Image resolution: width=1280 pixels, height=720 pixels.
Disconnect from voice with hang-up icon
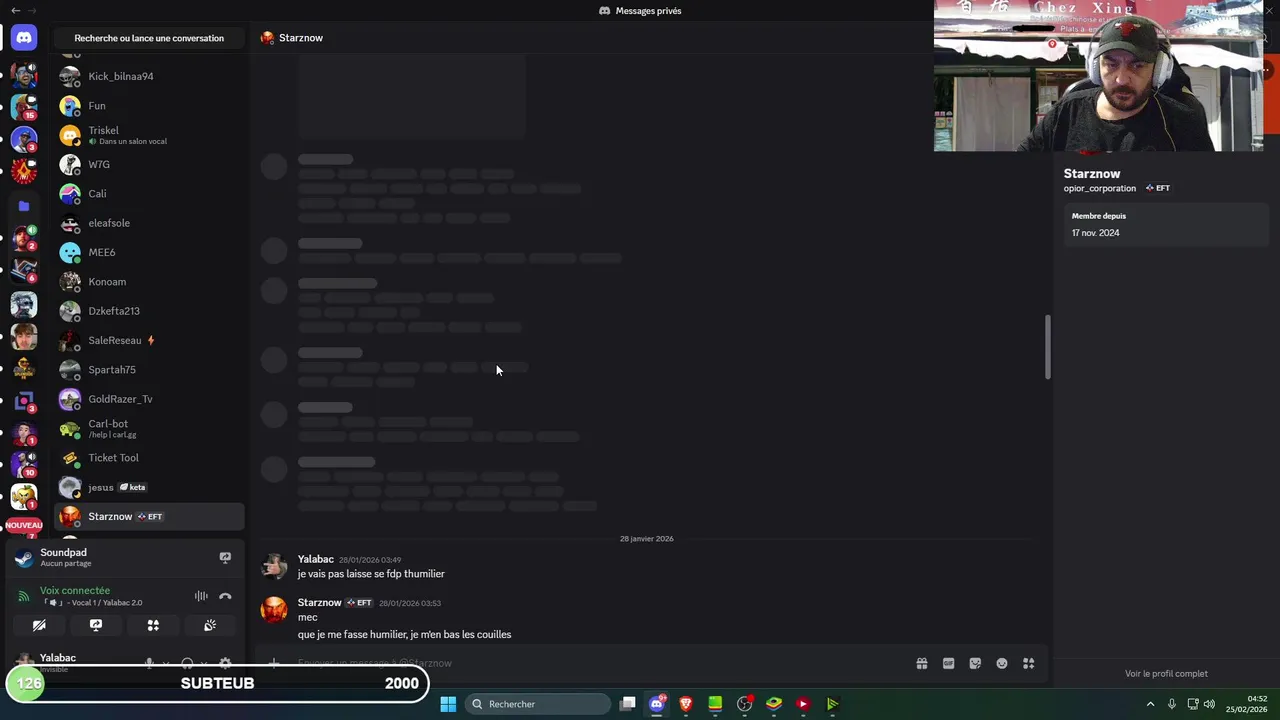225,596
